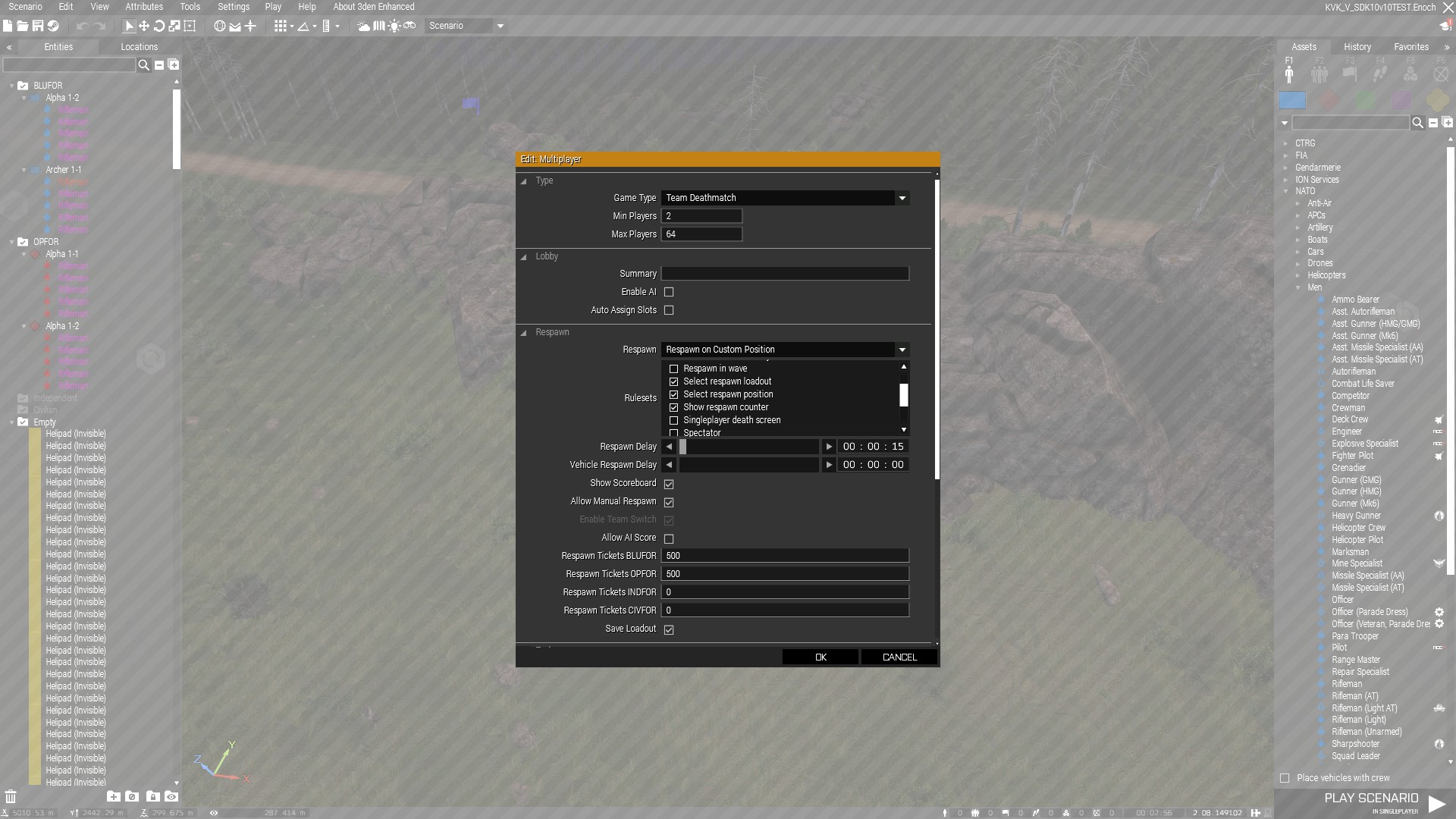The height and width of the screenshot is (819, 1456).
Task: Select the Groups asset mode icon
Action: point(1319,74)
